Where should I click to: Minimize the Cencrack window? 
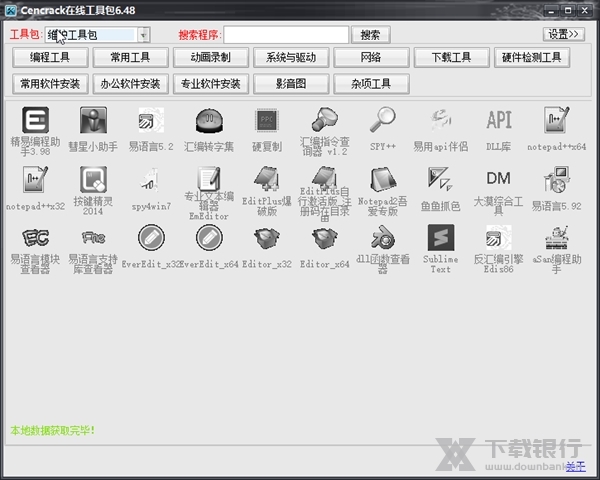tap(551, 11)
